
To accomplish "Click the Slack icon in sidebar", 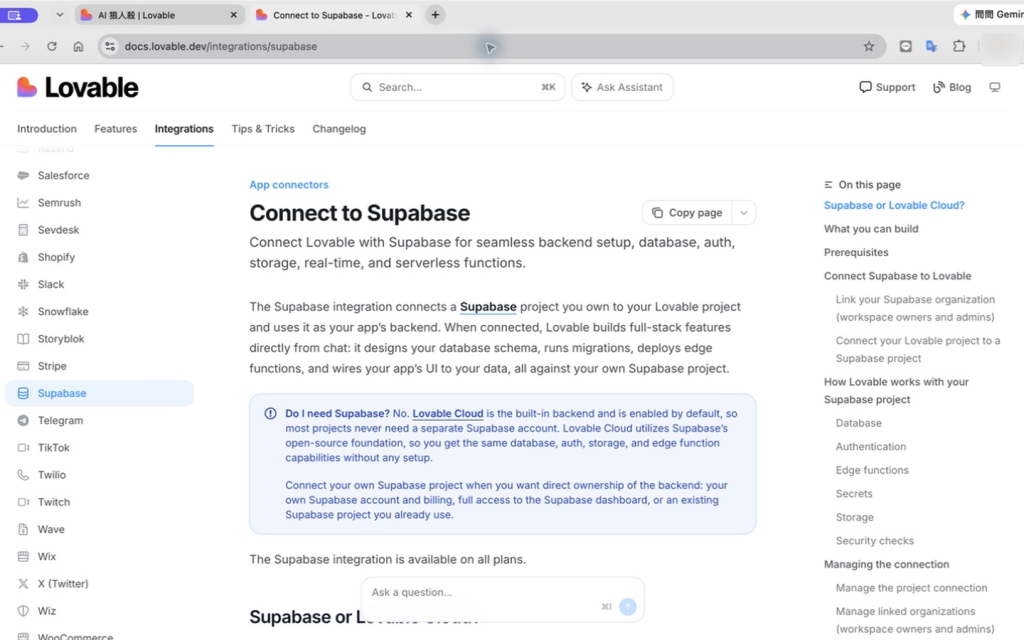I will click(23, 284).
